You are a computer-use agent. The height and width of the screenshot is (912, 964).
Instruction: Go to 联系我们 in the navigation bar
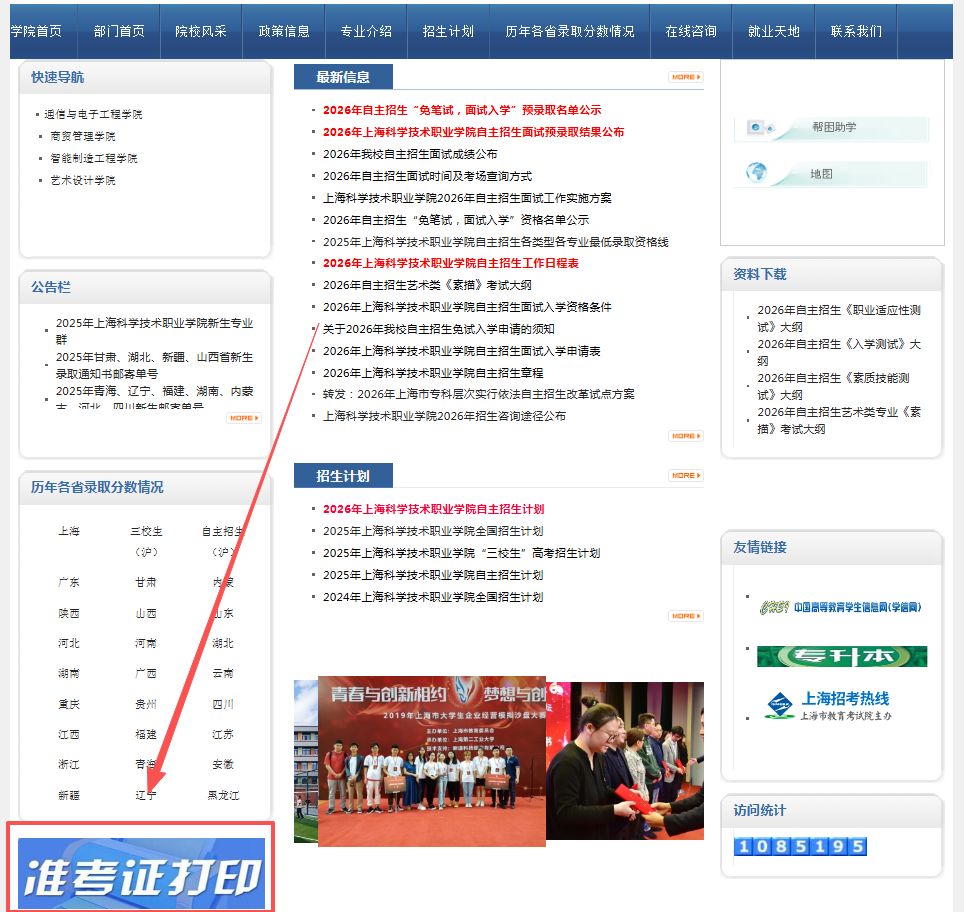pyautogui.click(x=856, y=31)
